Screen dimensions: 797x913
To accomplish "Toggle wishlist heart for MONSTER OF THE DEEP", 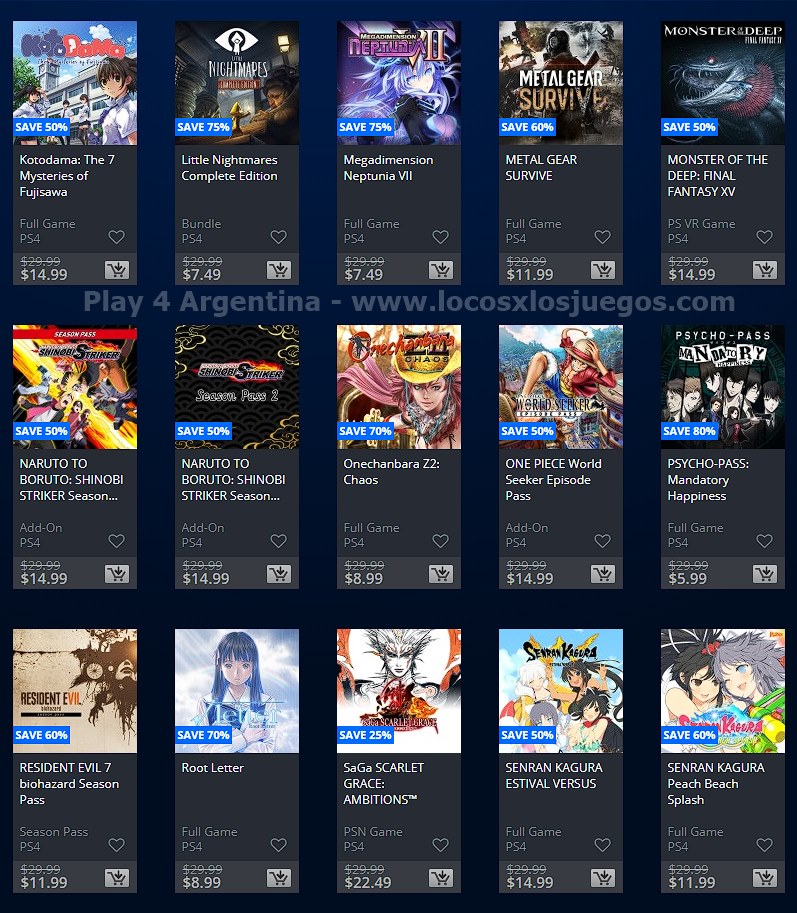I will [764, 237].
